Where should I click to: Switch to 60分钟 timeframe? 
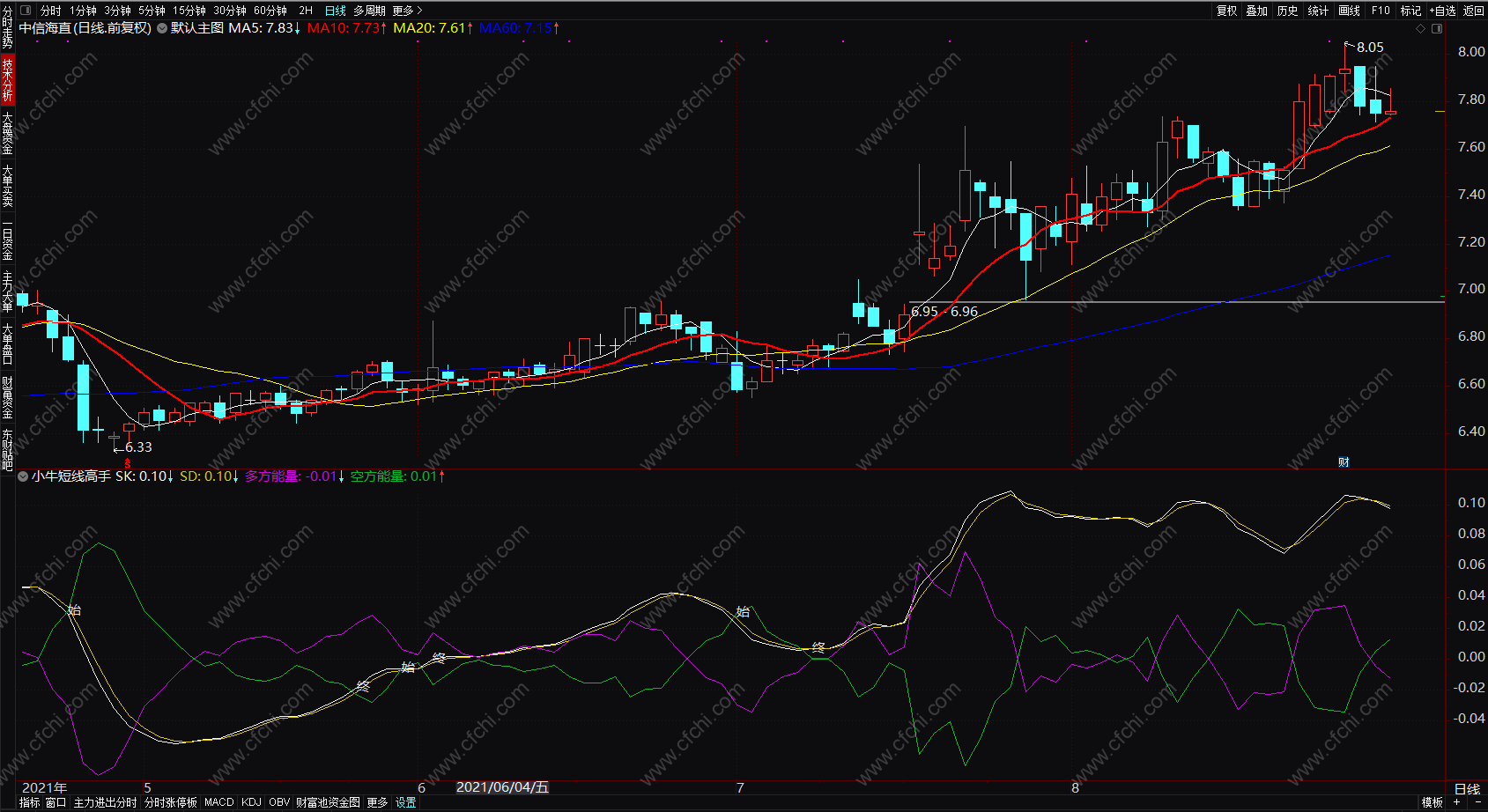[x=270, y=11]
